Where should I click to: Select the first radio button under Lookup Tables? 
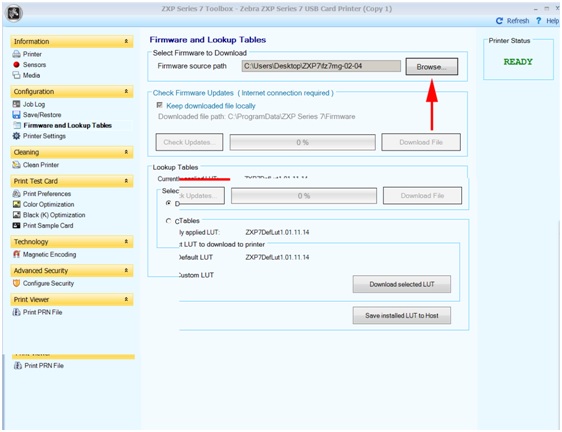168,203
